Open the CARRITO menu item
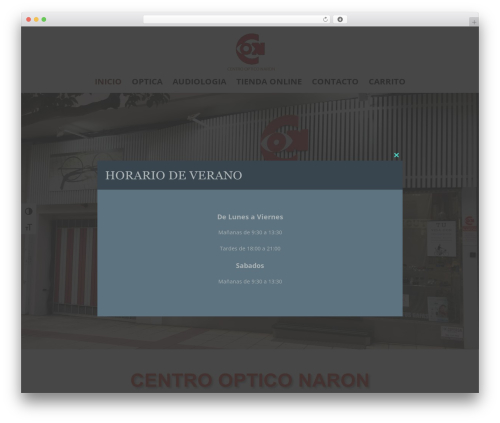The image size is (500, 423). click(x=387, y=81)
